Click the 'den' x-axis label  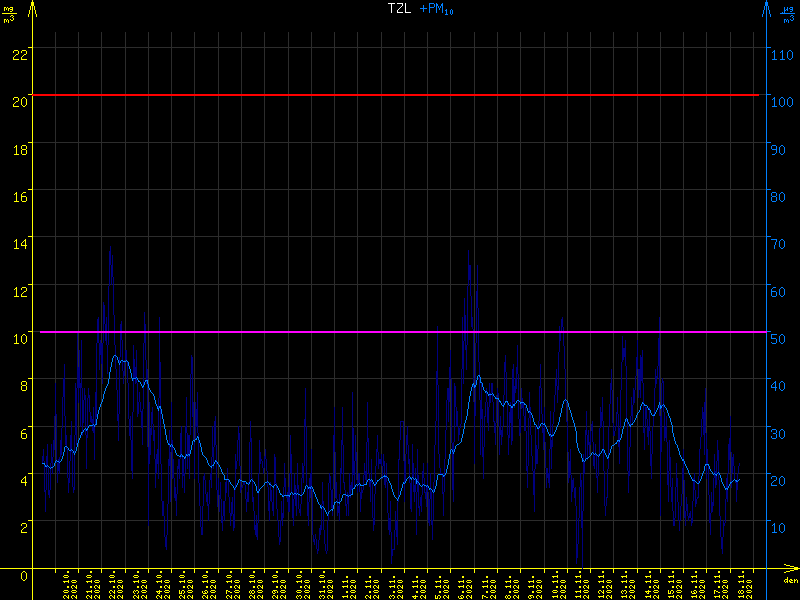click(789, 582)
